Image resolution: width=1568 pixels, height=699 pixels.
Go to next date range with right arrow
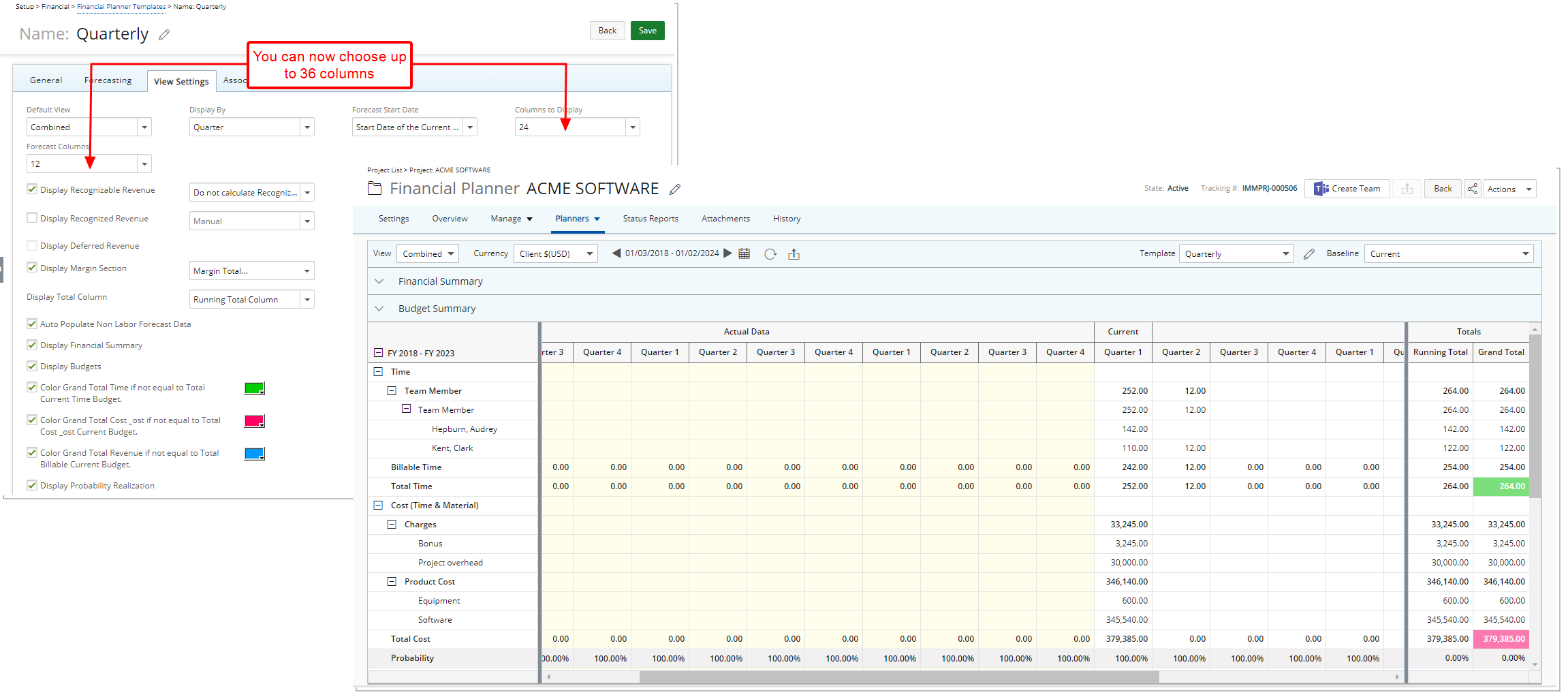click(x=727, y=253)
